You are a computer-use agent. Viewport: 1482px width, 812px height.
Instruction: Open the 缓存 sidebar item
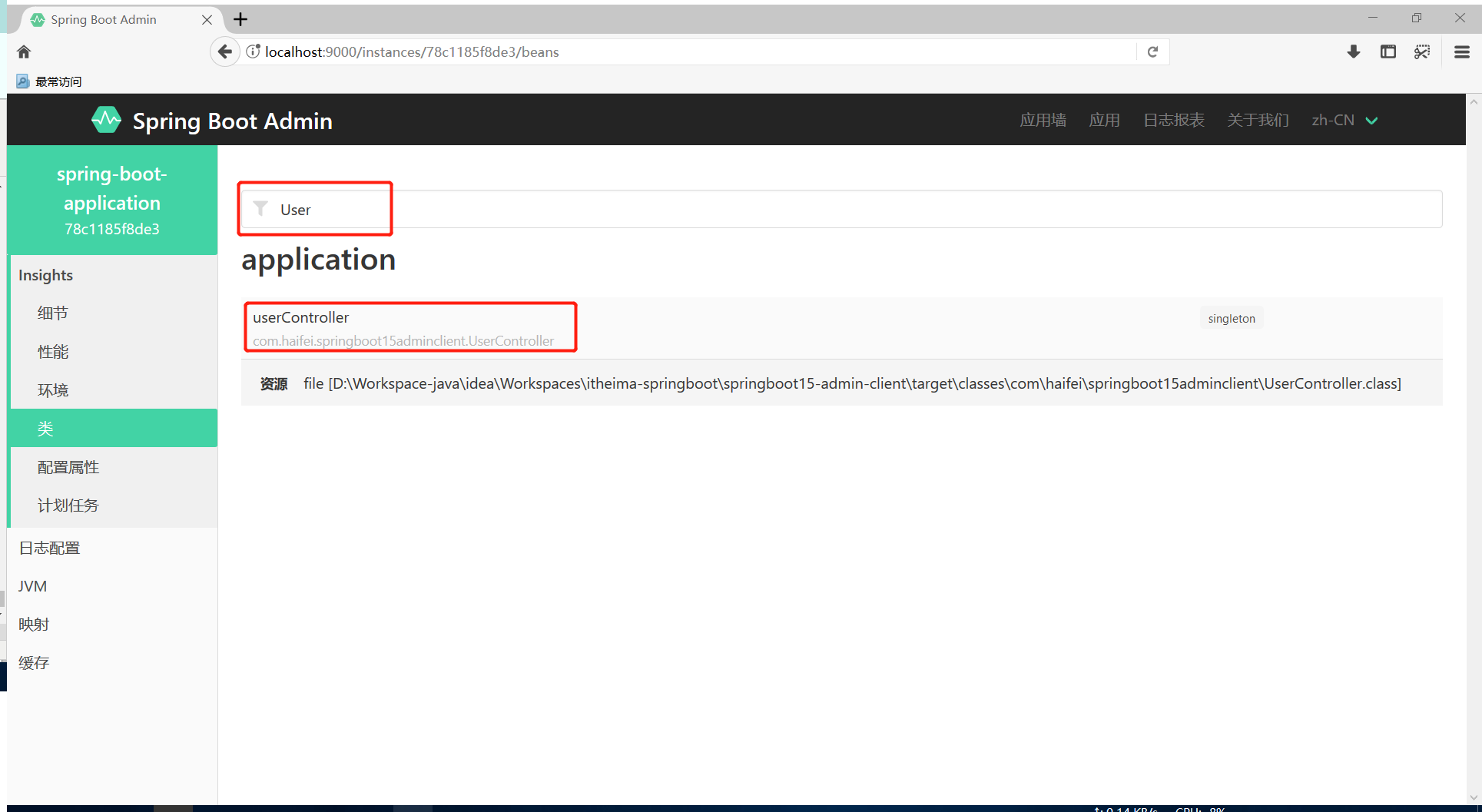114,662
